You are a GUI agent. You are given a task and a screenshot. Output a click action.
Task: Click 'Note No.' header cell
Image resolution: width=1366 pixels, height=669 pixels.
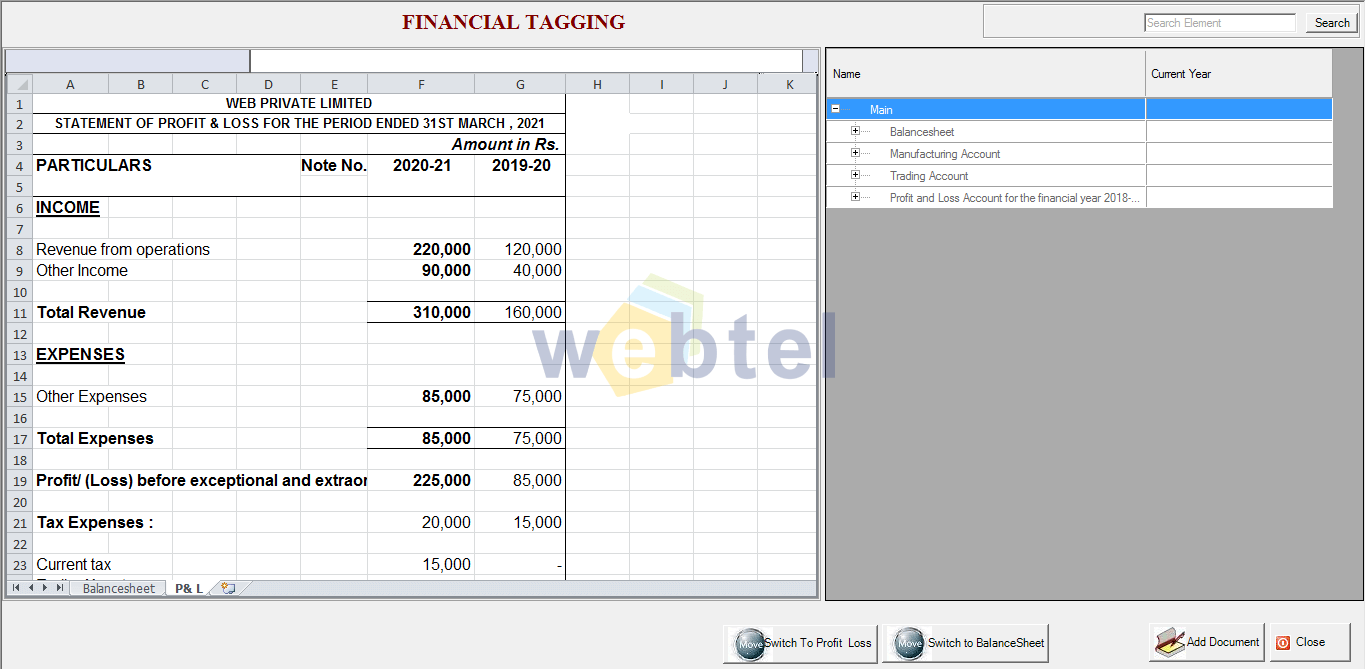pos(334,165)
